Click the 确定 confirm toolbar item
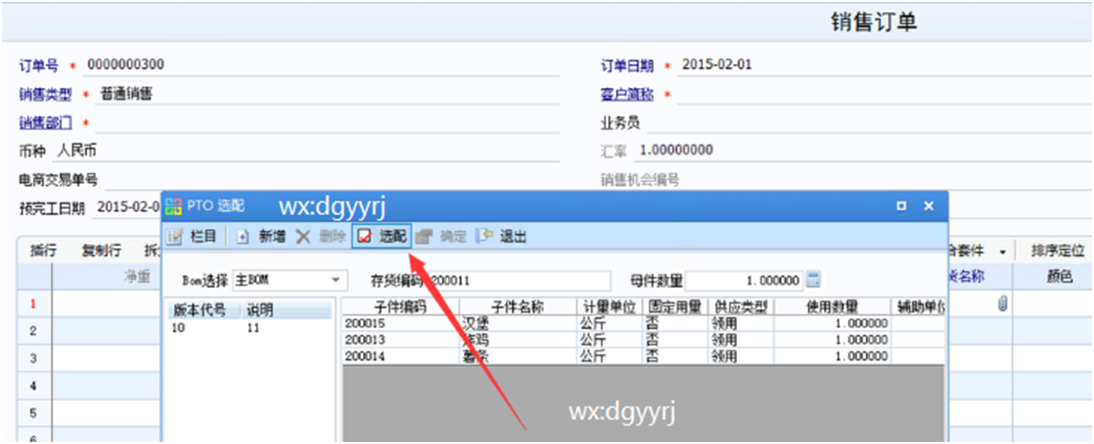Image resolution: width=1094 pixels, height=444 pixels. (x=441, y=237)
